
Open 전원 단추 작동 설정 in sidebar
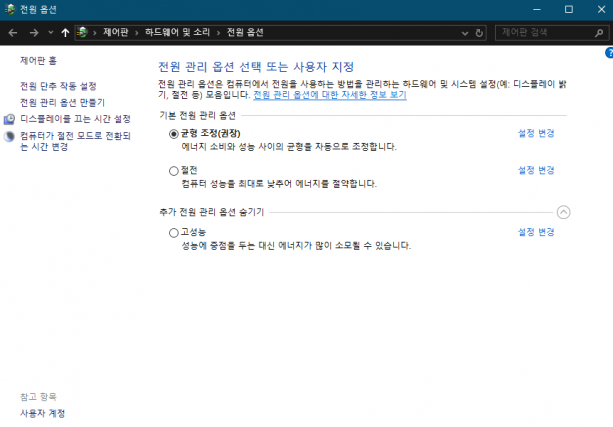(59, 86)
